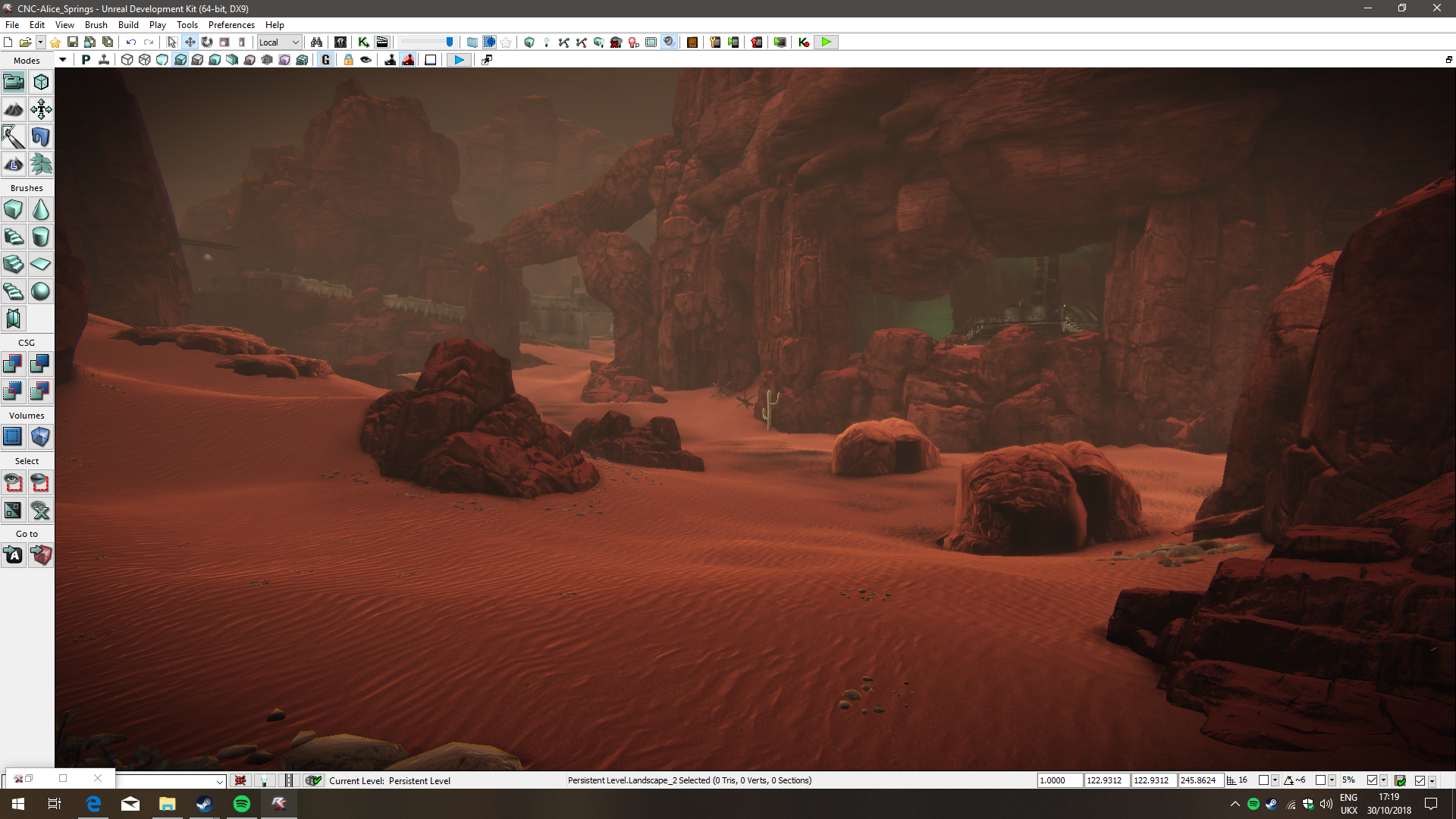
Task: Expand the Modes dropdown arrow
Action: 62,60
